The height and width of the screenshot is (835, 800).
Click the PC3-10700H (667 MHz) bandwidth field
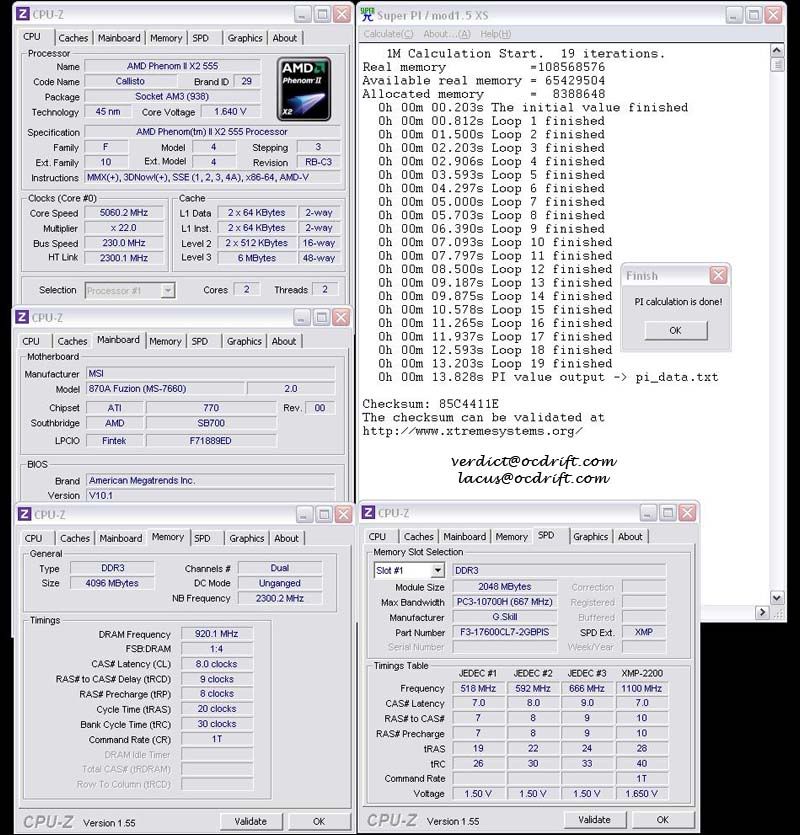tap(504, 602)
